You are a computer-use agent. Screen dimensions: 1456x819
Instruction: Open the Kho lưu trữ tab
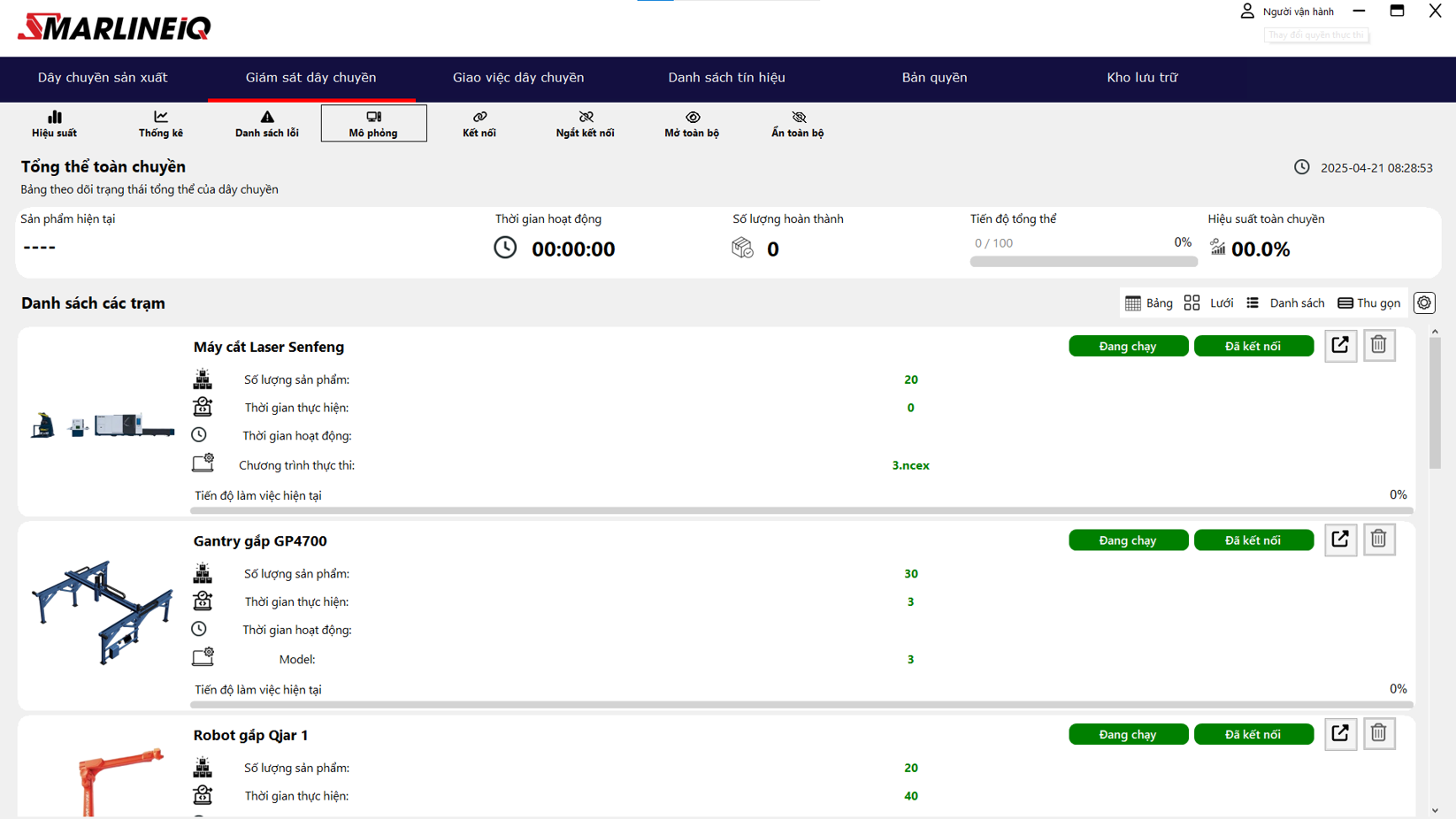click(1142, 78)
